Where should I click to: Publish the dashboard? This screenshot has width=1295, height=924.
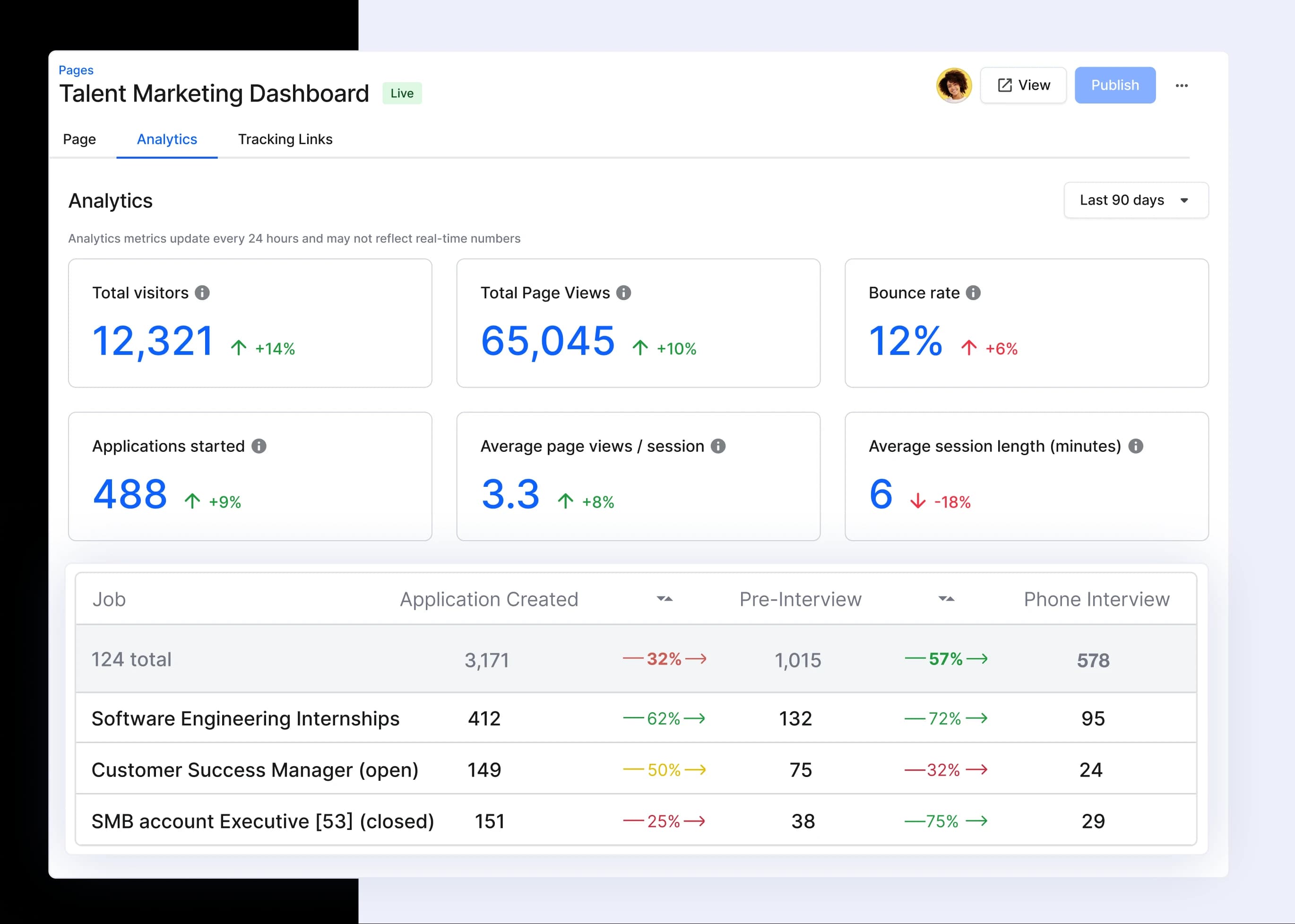[x=1114, y=85]
